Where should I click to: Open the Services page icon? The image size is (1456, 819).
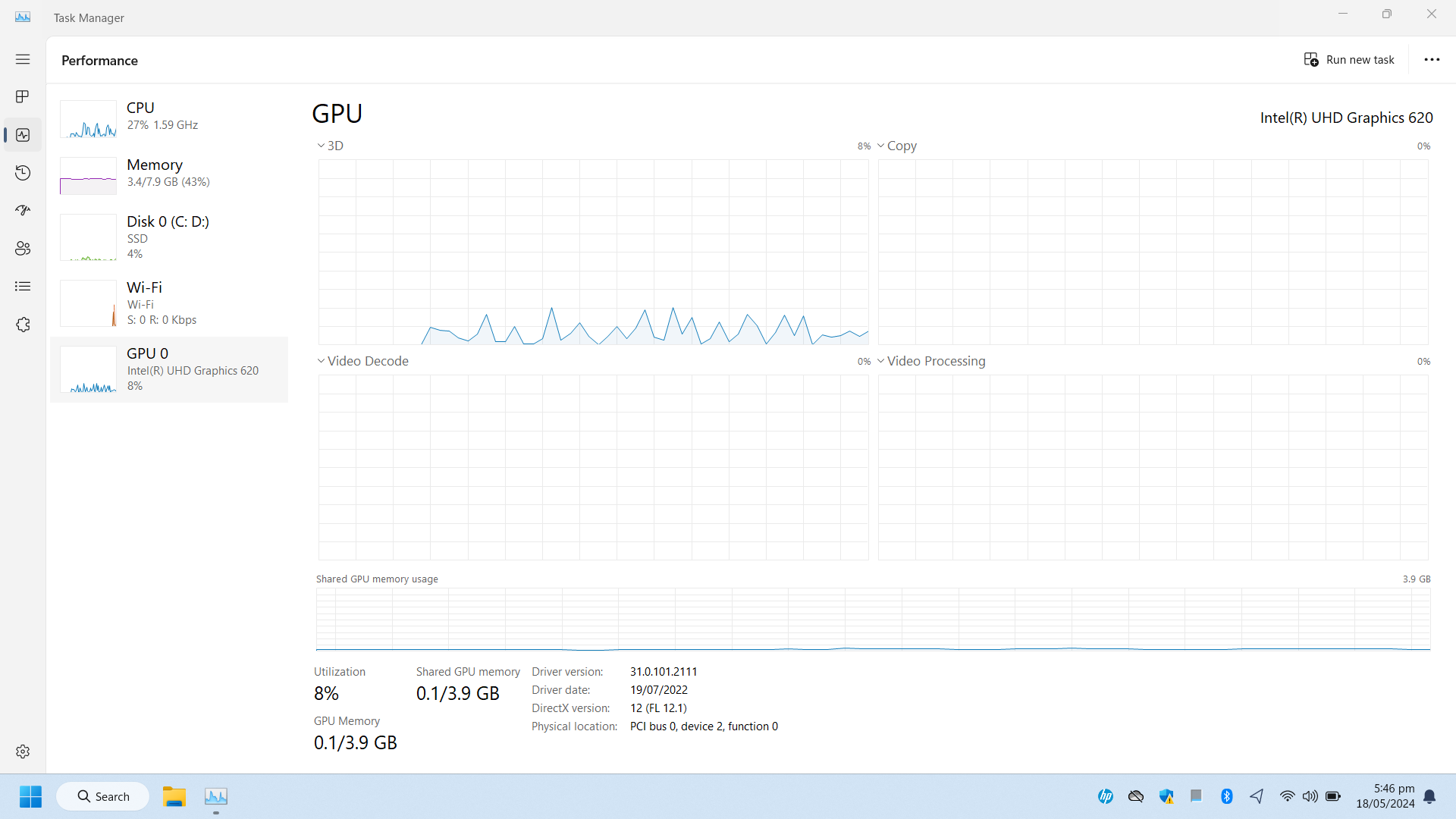tap(23, 325)
